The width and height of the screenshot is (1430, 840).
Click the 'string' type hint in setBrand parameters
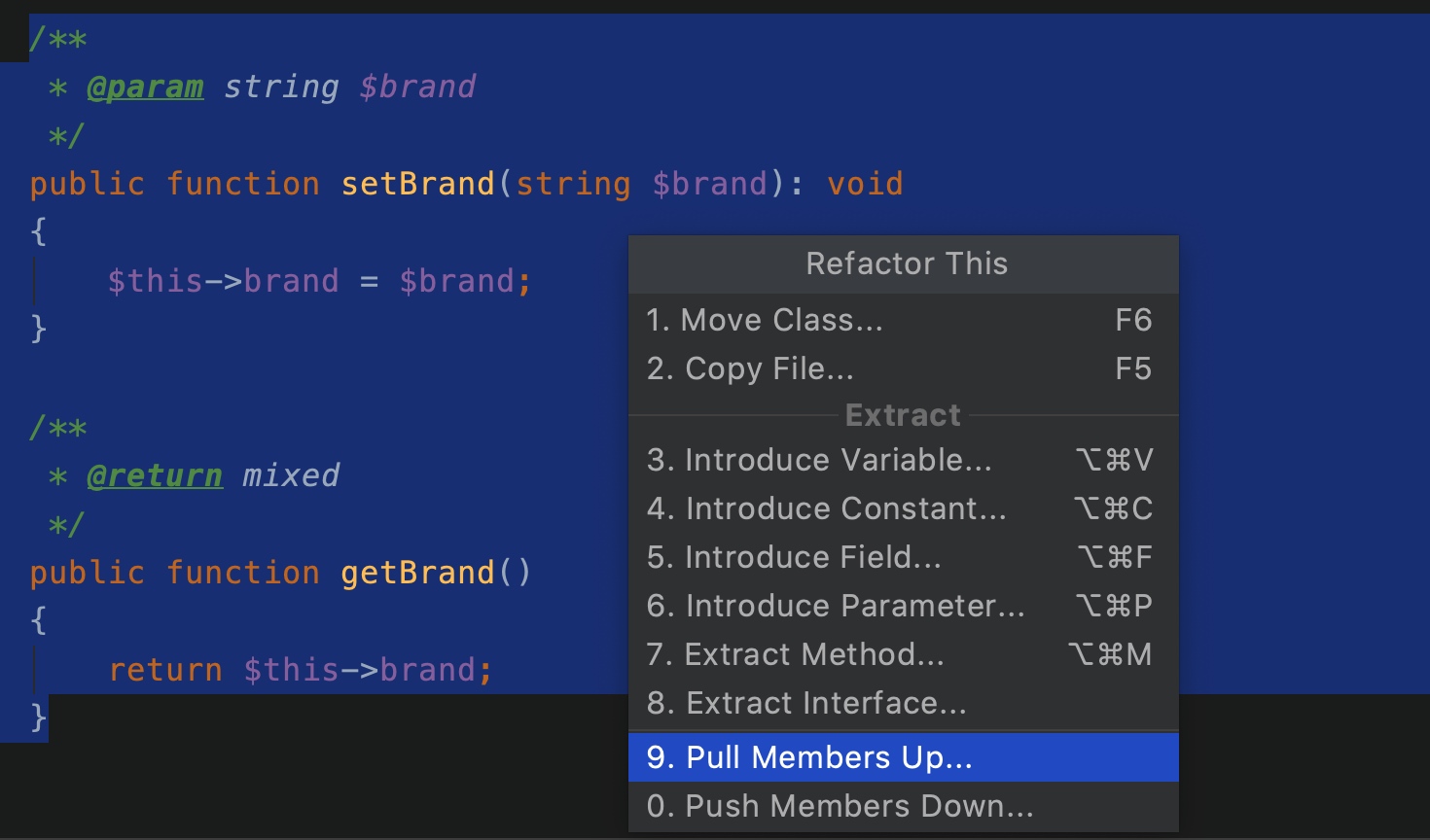(573, 184)
